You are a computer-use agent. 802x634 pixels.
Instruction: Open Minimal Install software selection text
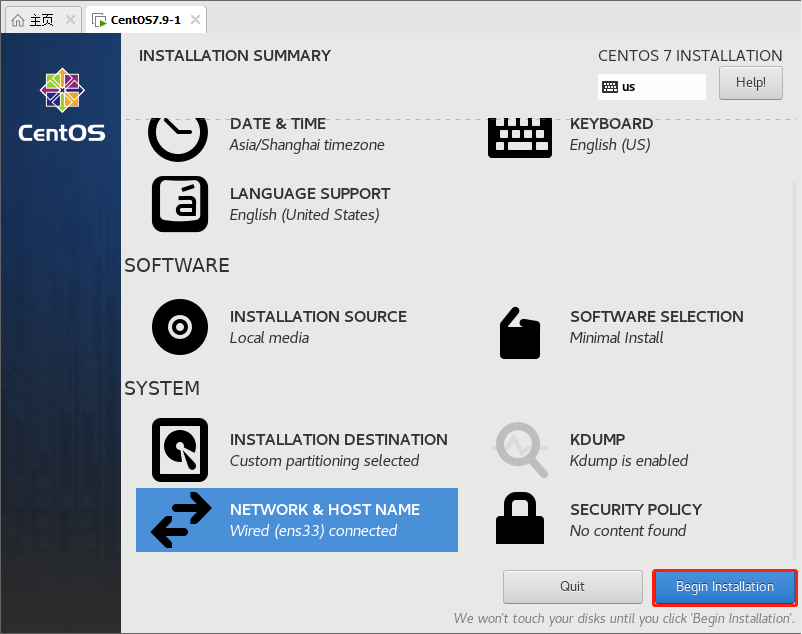tap(616, 338)
